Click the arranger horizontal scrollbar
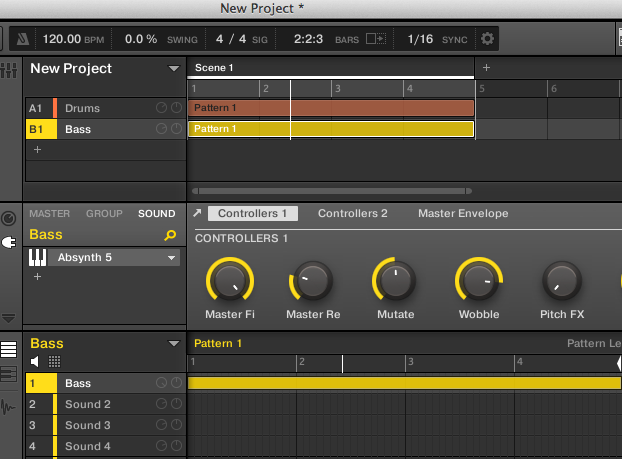Viewport: 622px width, 459px height. 332,191
